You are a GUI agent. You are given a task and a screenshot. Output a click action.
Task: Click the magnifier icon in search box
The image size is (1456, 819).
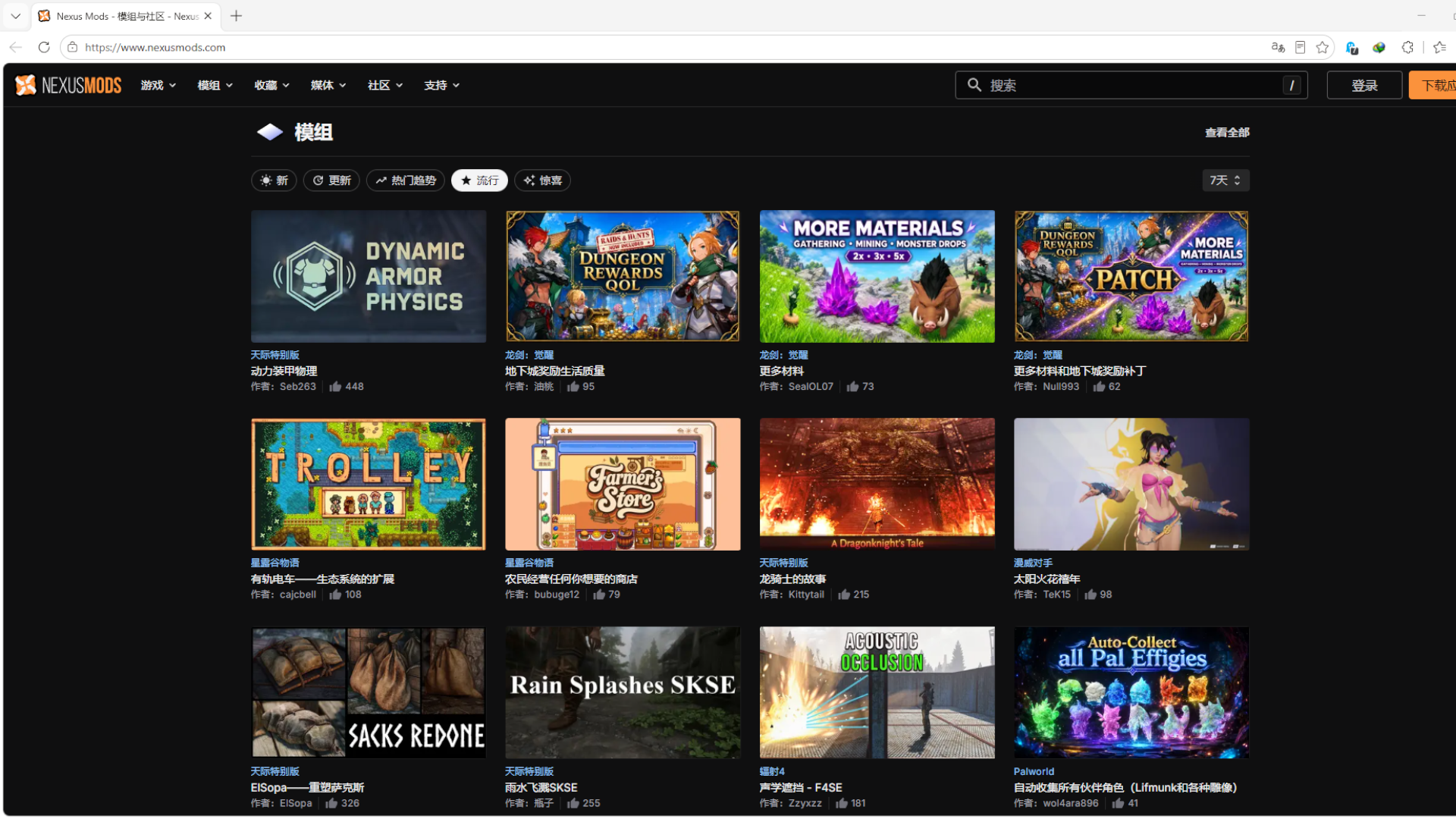(x=974, y=85)
